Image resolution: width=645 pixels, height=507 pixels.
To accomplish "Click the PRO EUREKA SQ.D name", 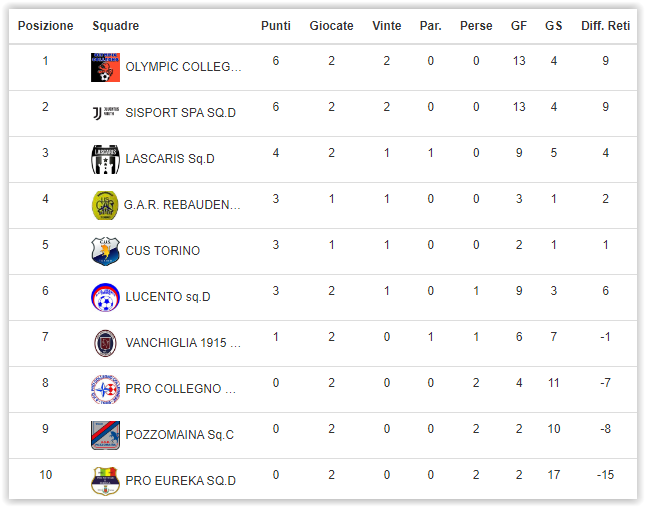I will [181, 481].
